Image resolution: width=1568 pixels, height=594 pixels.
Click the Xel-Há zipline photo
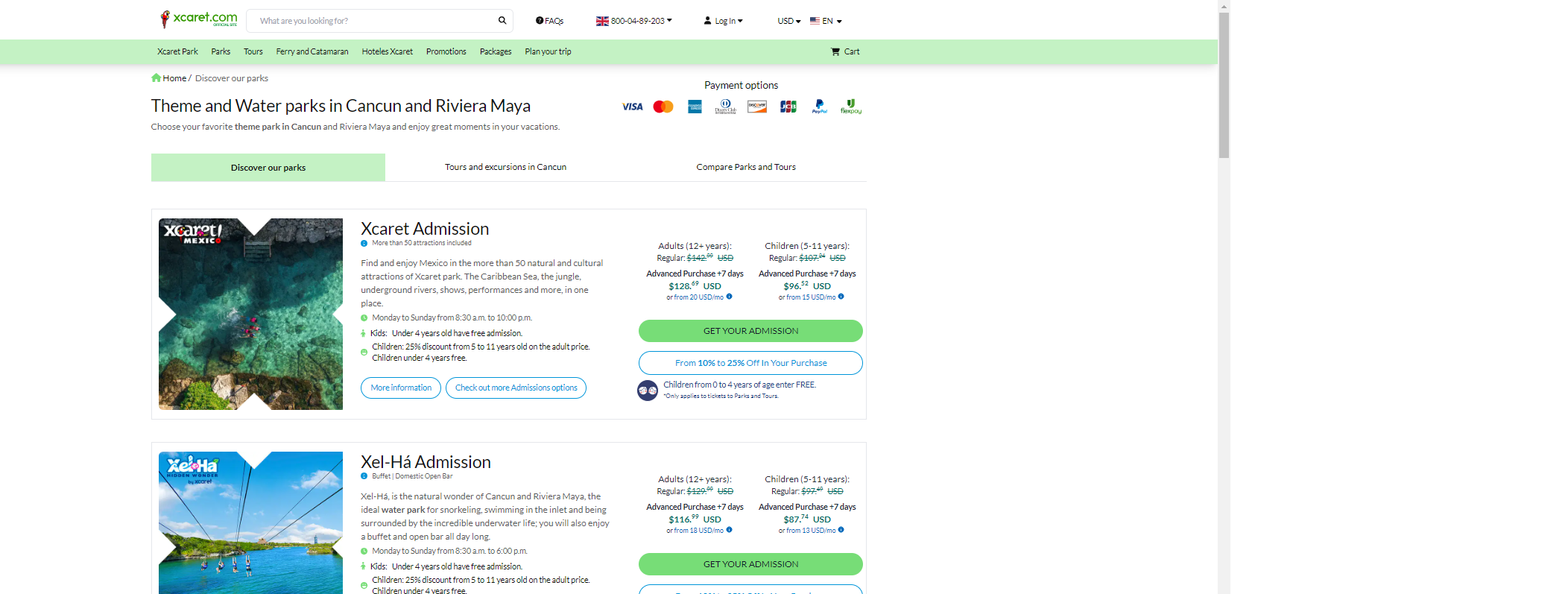click(x=250, y=522)
